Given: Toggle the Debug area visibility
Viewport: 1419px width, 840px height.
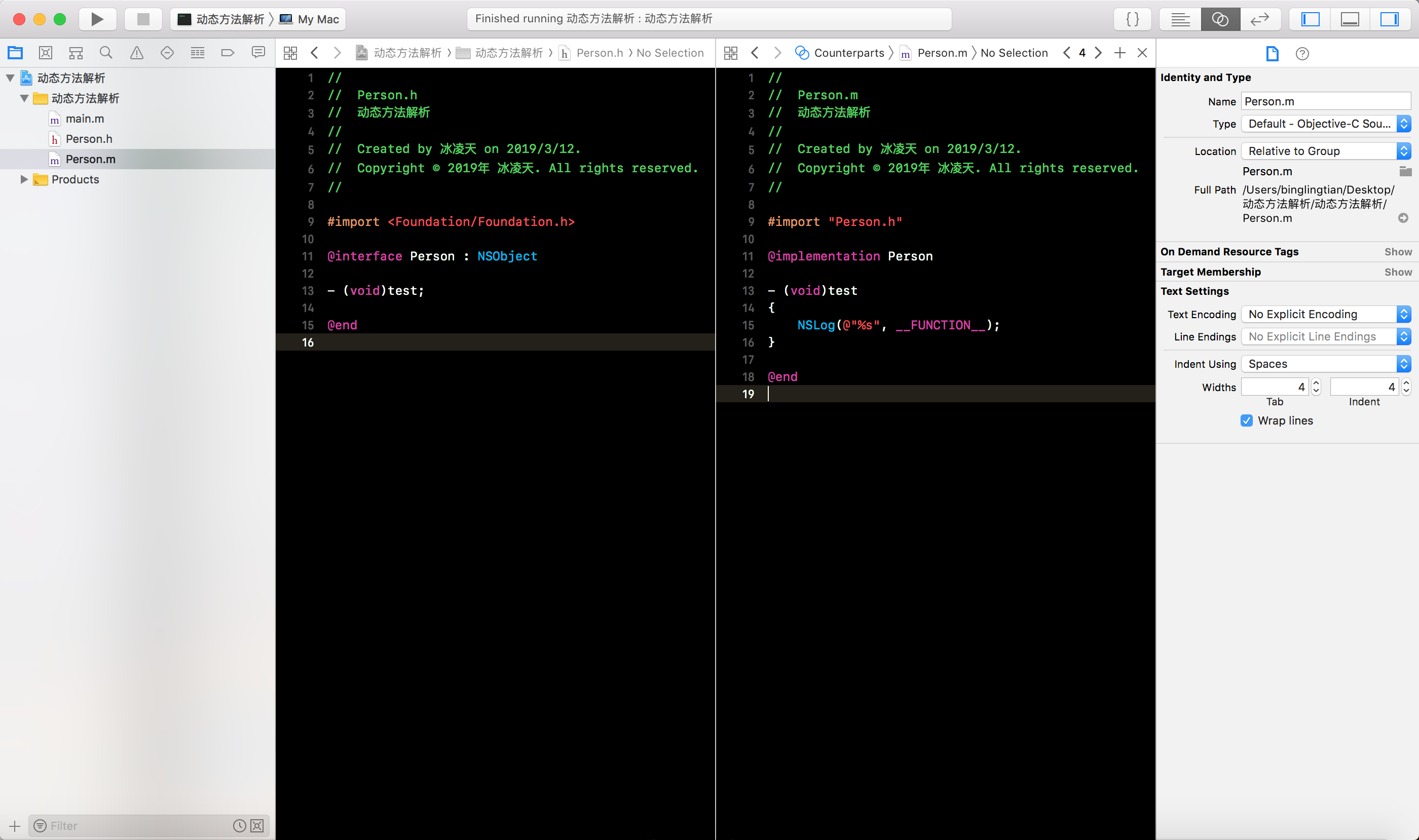Looking at the screenshot, I should (1350, 19).
